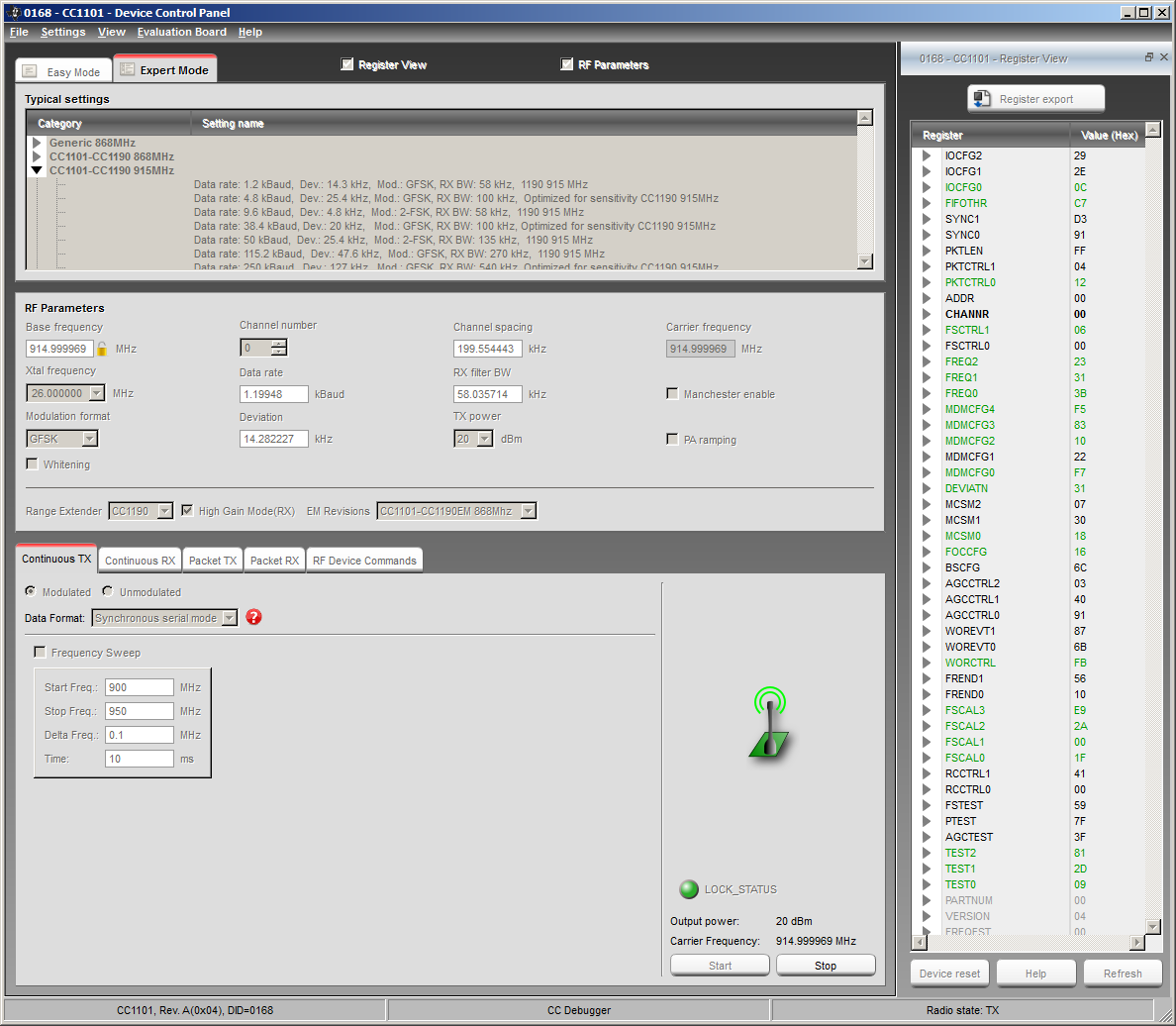Click the application icon in title bar

tap(13, 12)
